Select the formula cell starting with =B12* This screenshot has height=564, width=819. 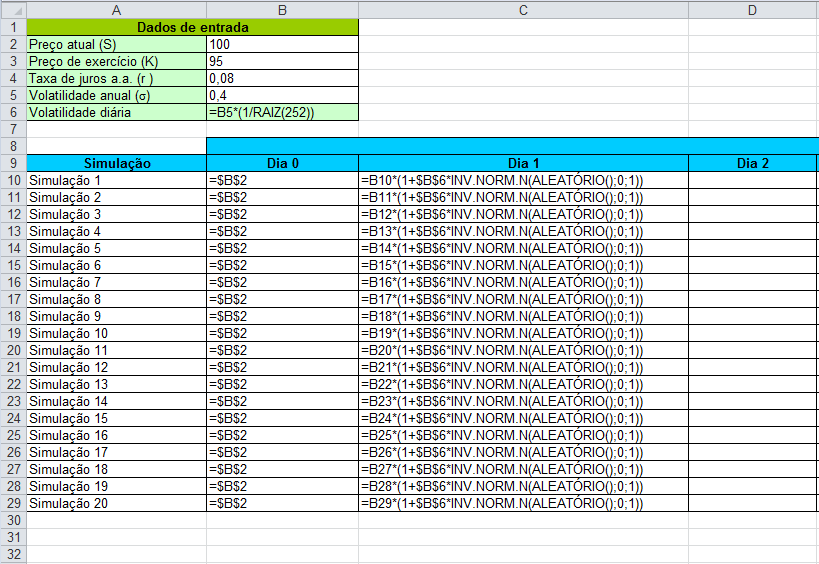pyautogui.click(x=523, y=214)
